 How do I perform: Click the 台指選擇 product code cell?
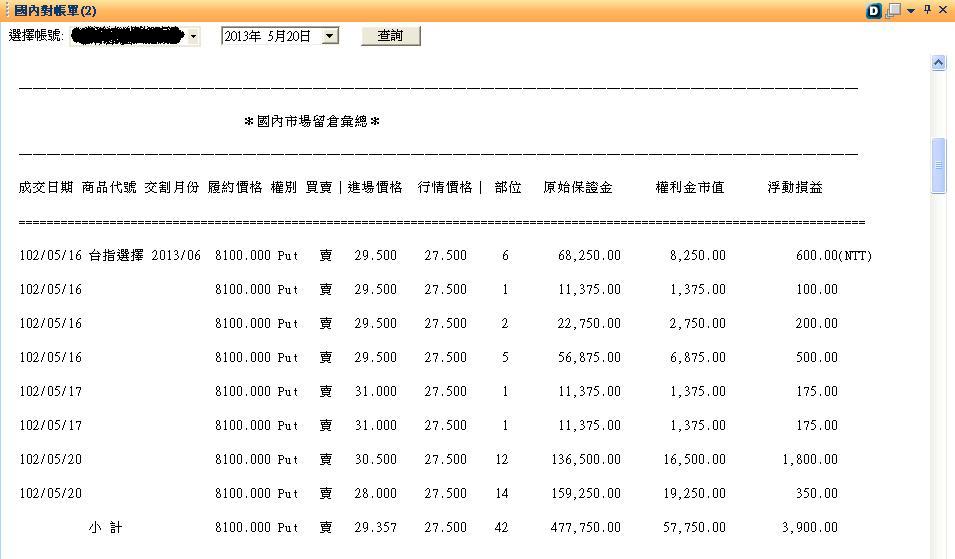pos(116,255)
